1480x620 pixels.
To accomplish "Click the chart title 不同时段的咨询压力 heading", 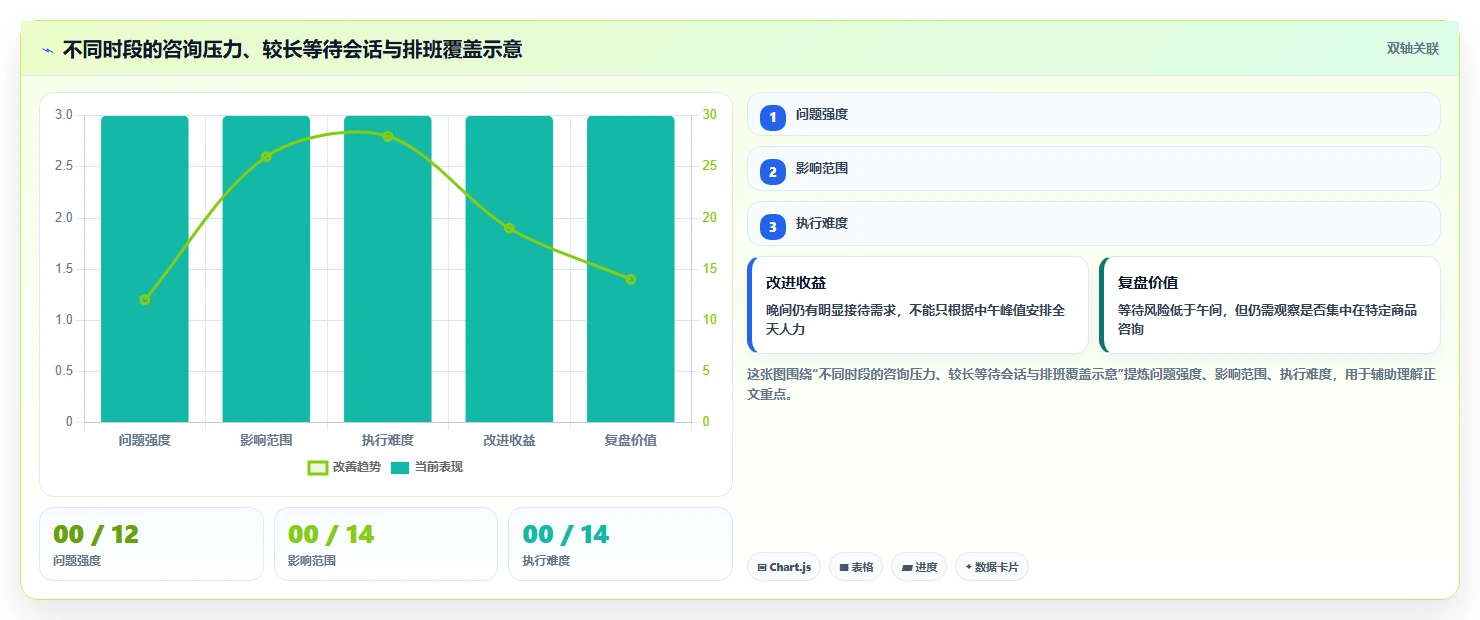I will [x=292, y=49].
